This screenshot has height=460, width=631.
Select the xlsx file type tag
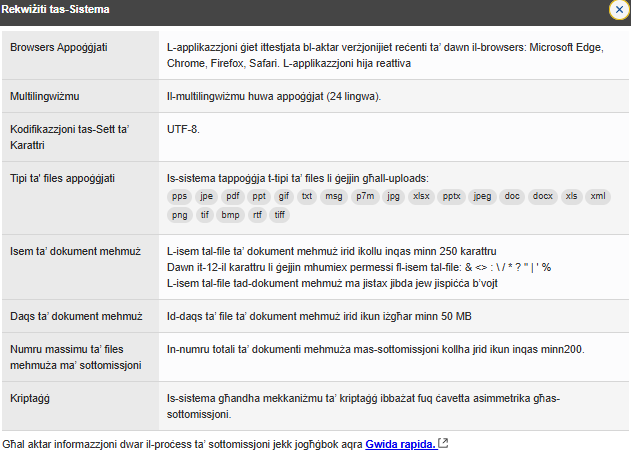(x=421, y=196)
